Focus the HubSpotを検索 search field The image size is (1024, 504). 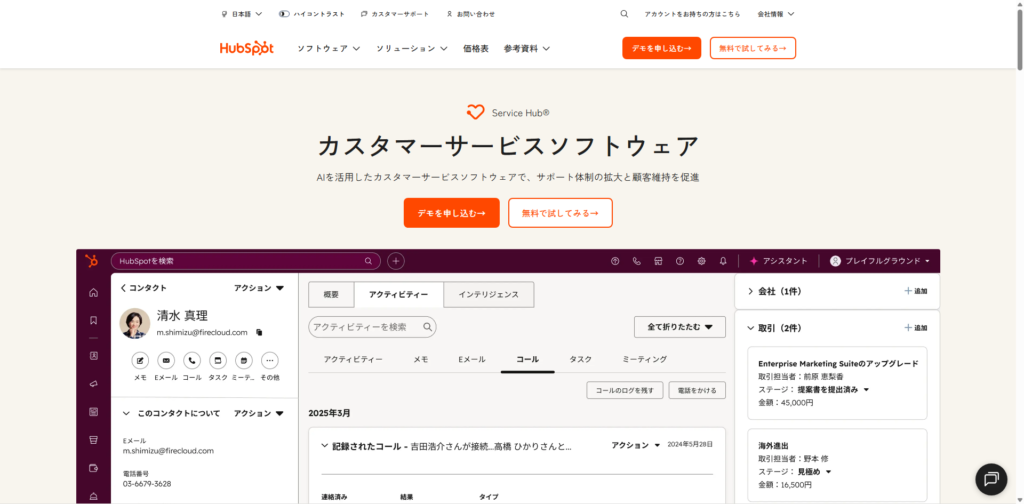coord(246,261)
